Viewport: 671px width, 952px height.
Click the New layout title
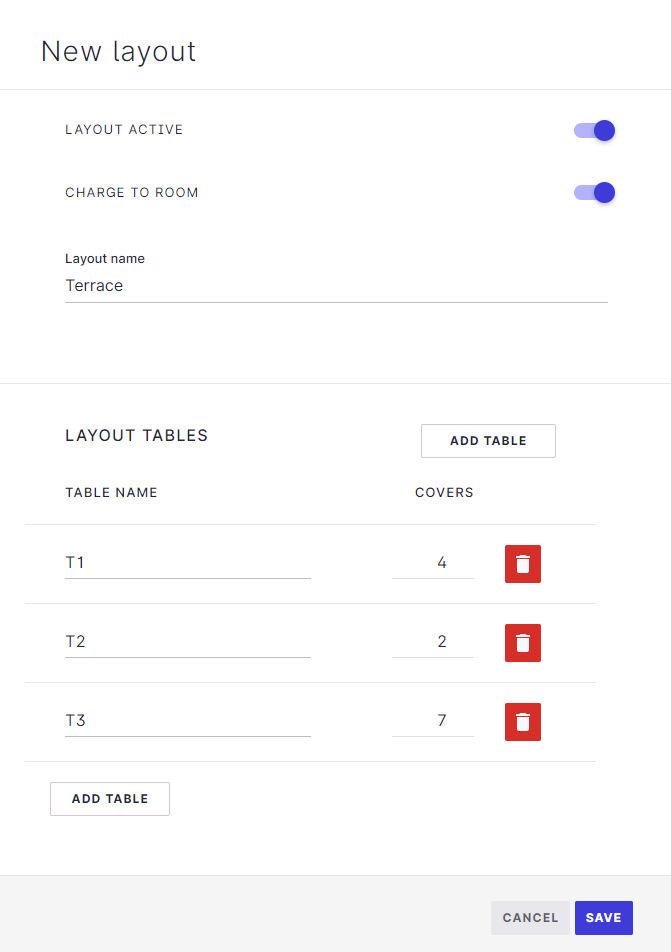tap(118, 51)
